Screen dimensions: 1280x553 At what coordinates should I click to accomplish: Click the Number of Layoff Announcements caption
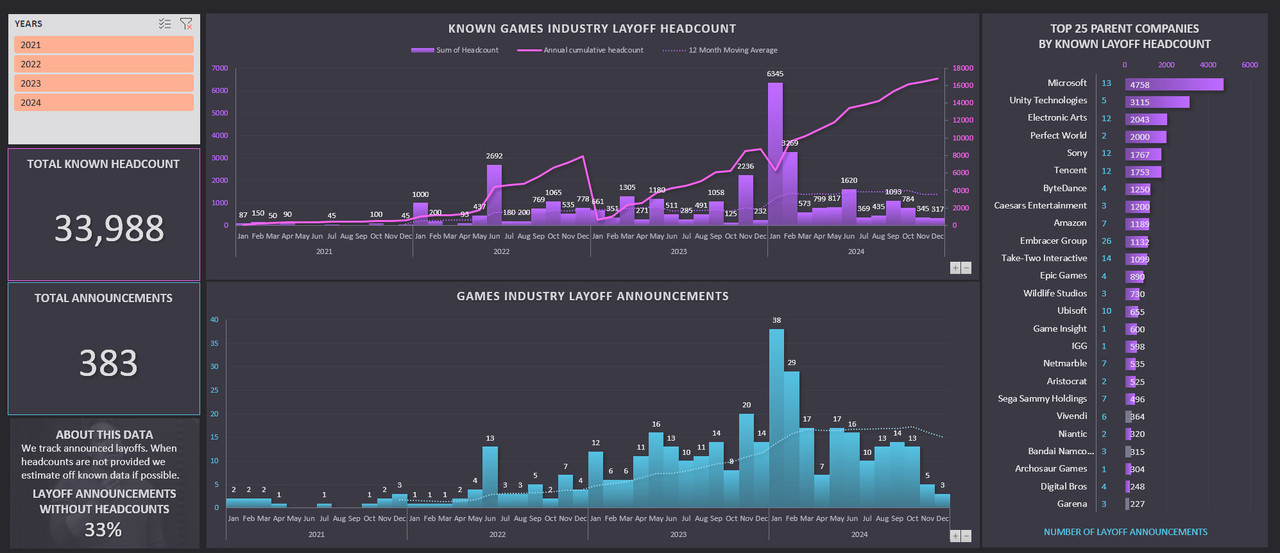click(1125, 532)
